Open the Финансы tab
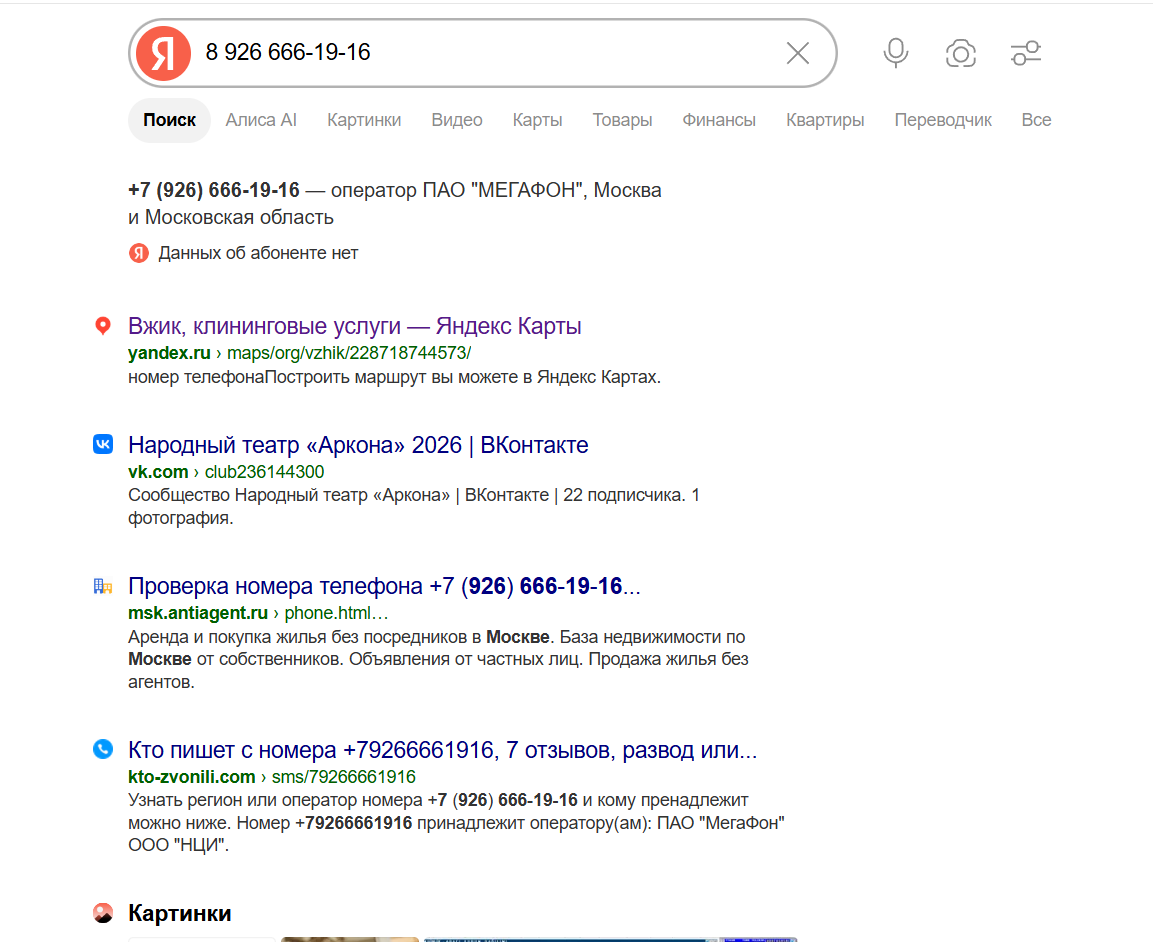The height and width of the screenshot is (942, 1153). tap(718, 120)
